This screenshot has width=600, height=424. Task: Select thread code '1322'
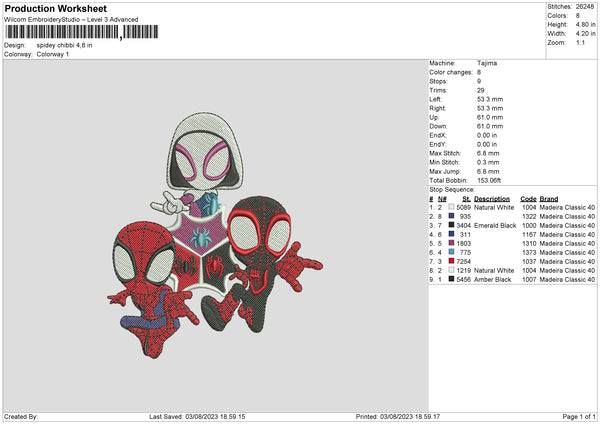coord(529,217)
